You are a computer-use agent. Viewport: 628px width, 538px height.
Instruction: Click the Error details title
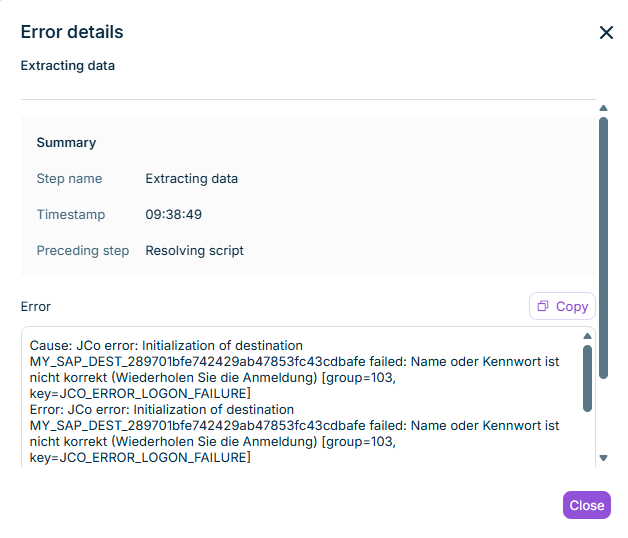tap(72, 32)
